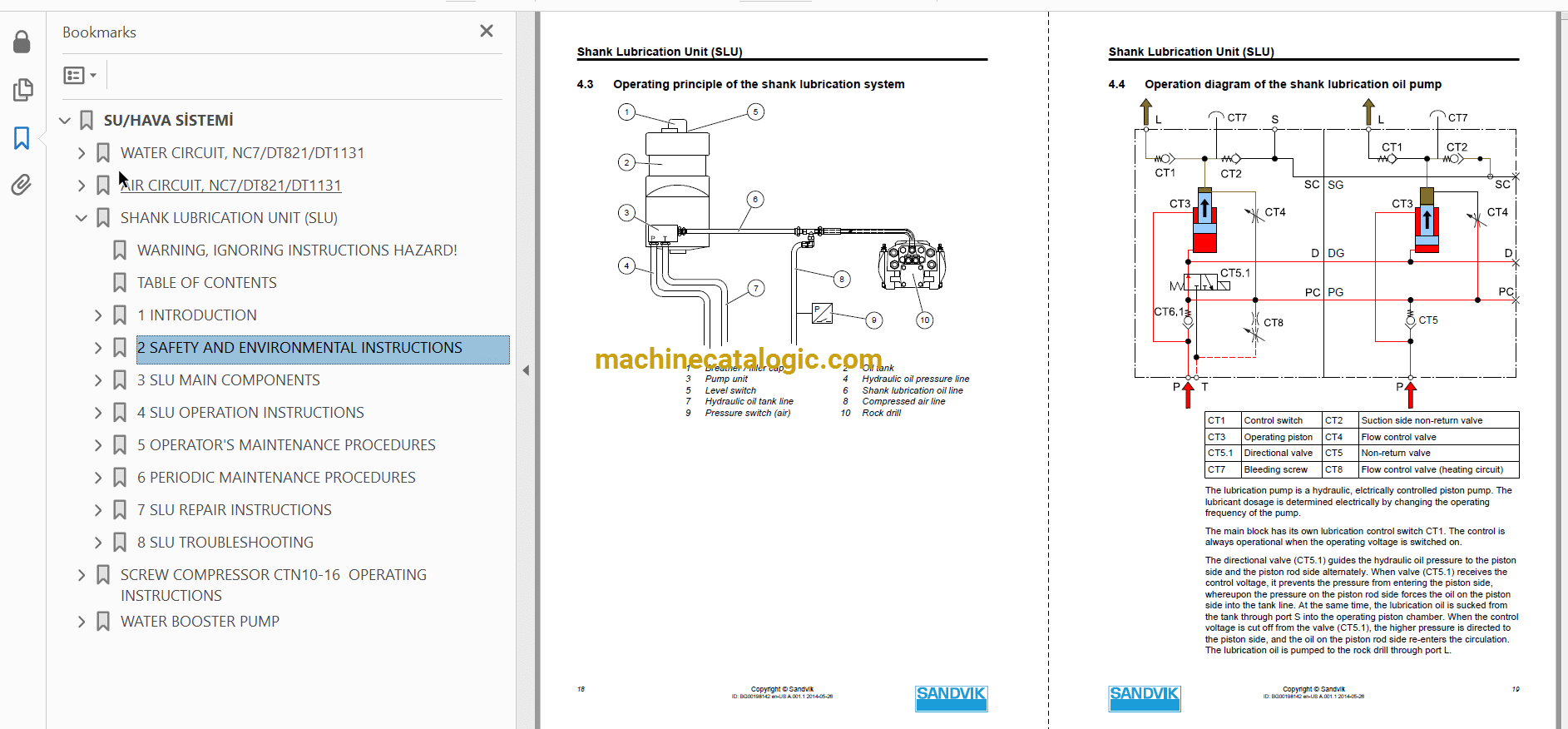Open the 1 INTRODUCTION bookmark
The image size is (1568, 729).
(x=197, y=315)
